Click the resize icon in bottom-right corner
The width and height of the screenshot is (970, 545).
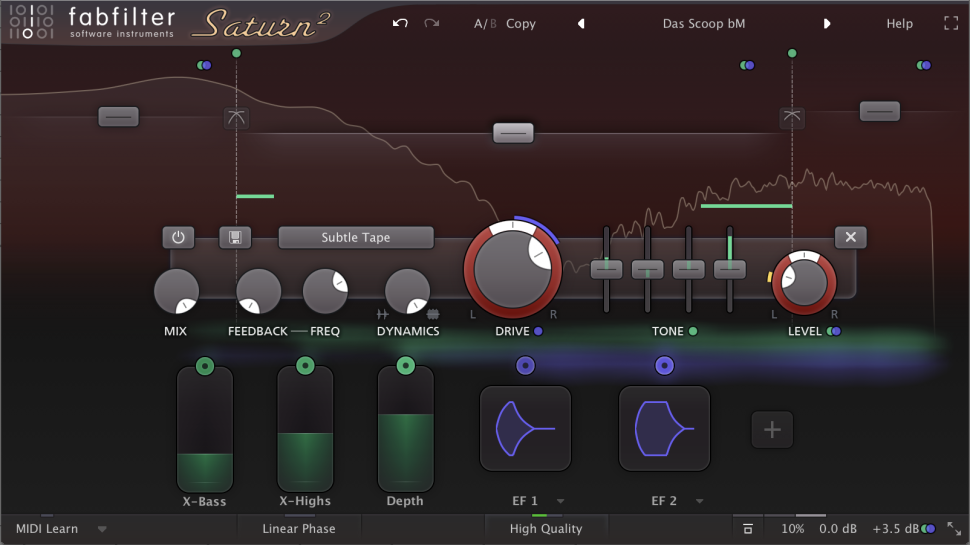click(x=953, y=528)
